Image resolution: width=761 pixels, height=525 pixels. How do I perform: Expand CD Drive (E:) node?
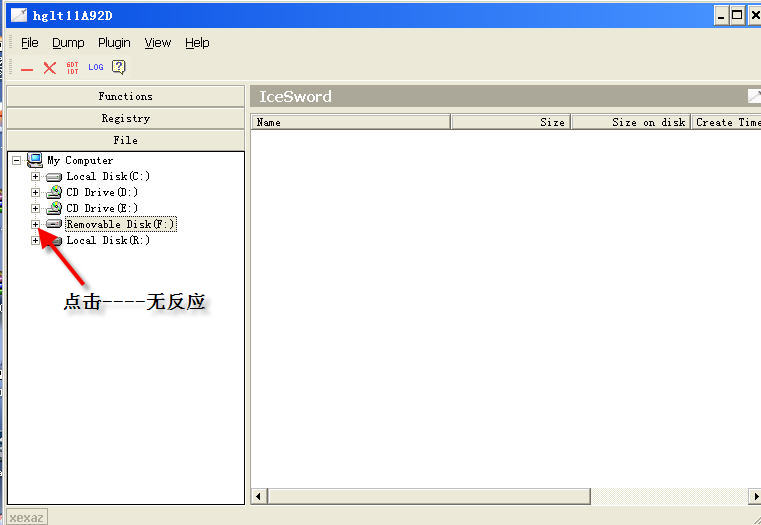35,208
